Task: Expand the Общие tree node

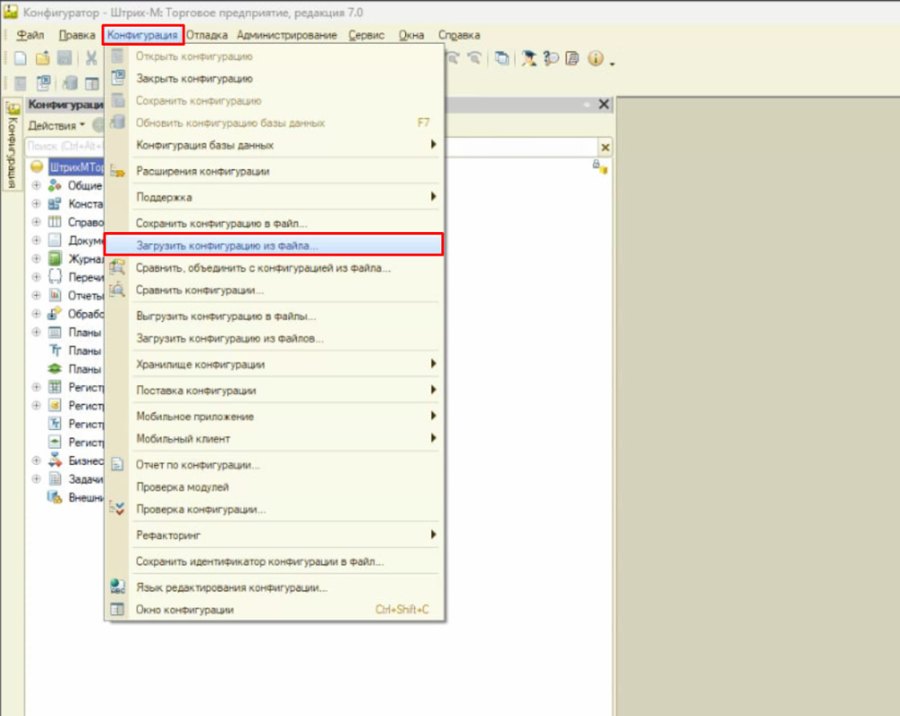Action: click(x=36, y=185)
